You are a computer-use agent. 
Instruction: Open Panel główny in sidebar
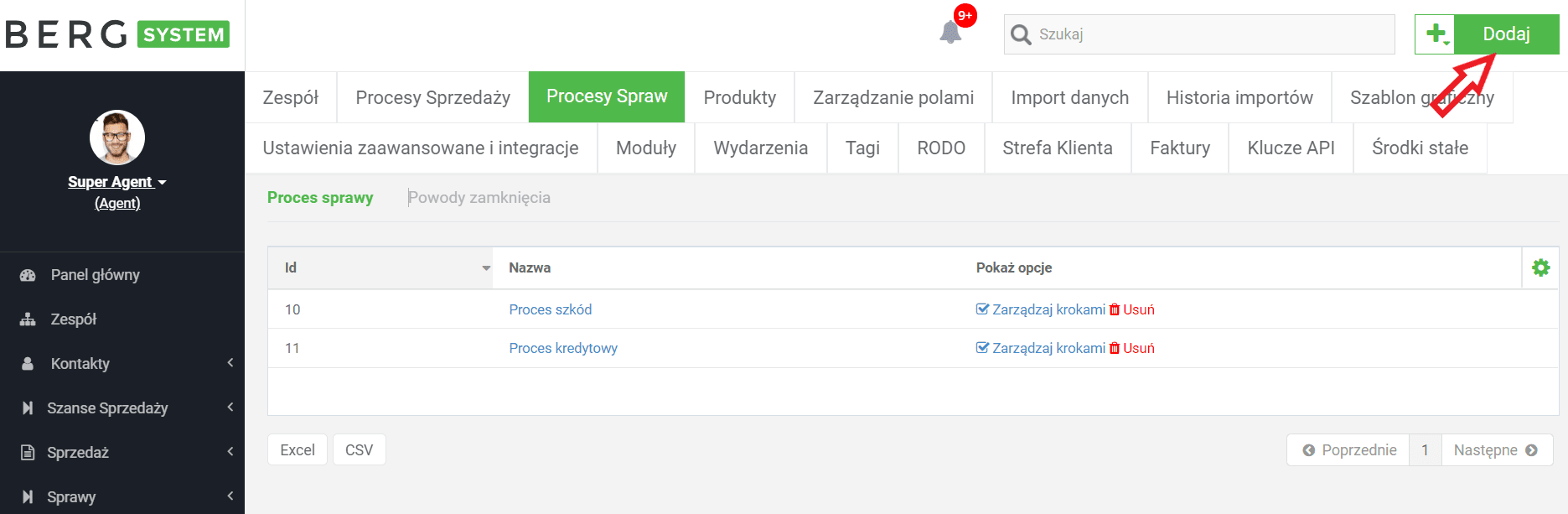click(96, 275)
